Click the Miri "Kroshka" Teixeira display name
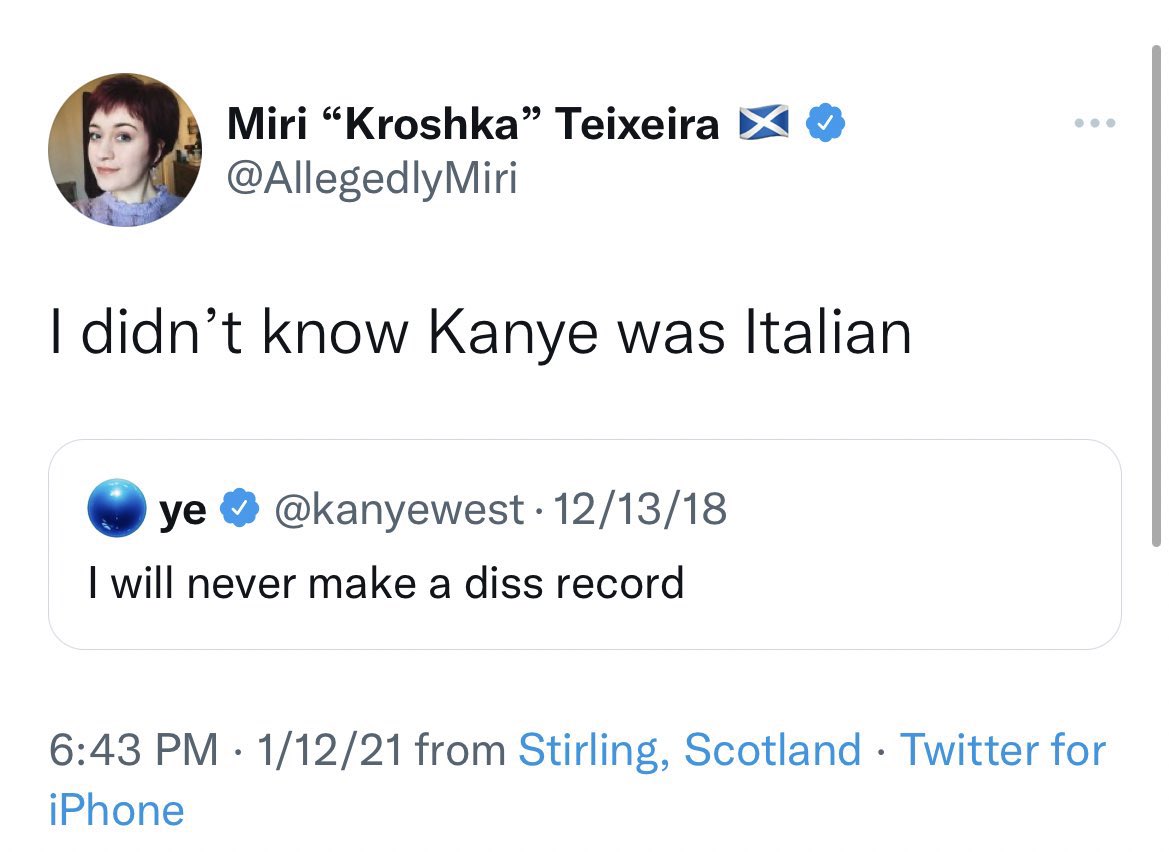This screenshot has width=1169, height=852. click(x=473, y=124)
